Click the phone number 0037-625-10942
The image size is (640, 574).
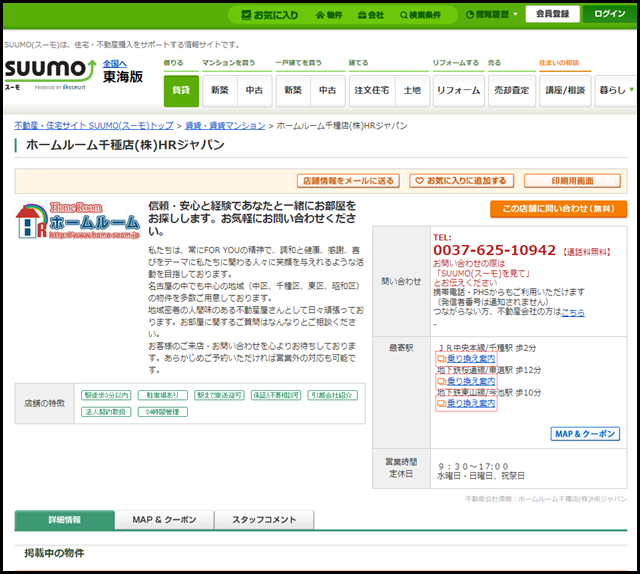pos(494,250)
